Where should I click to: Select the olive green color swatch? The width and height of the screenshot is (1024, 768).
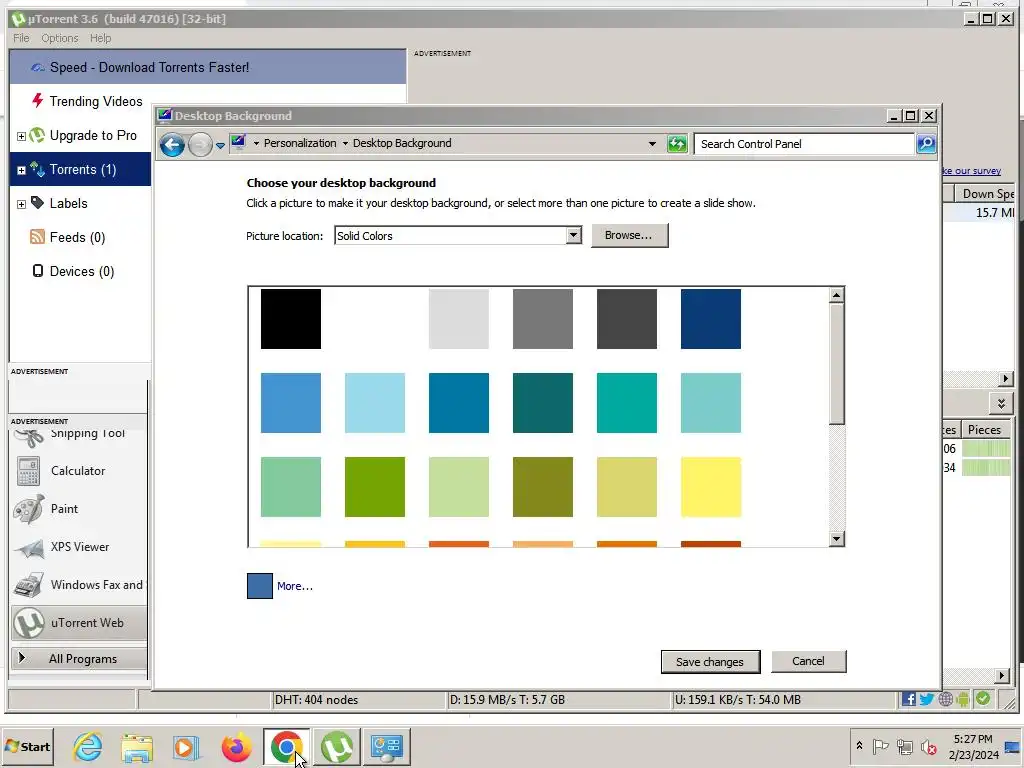[543, 487]
